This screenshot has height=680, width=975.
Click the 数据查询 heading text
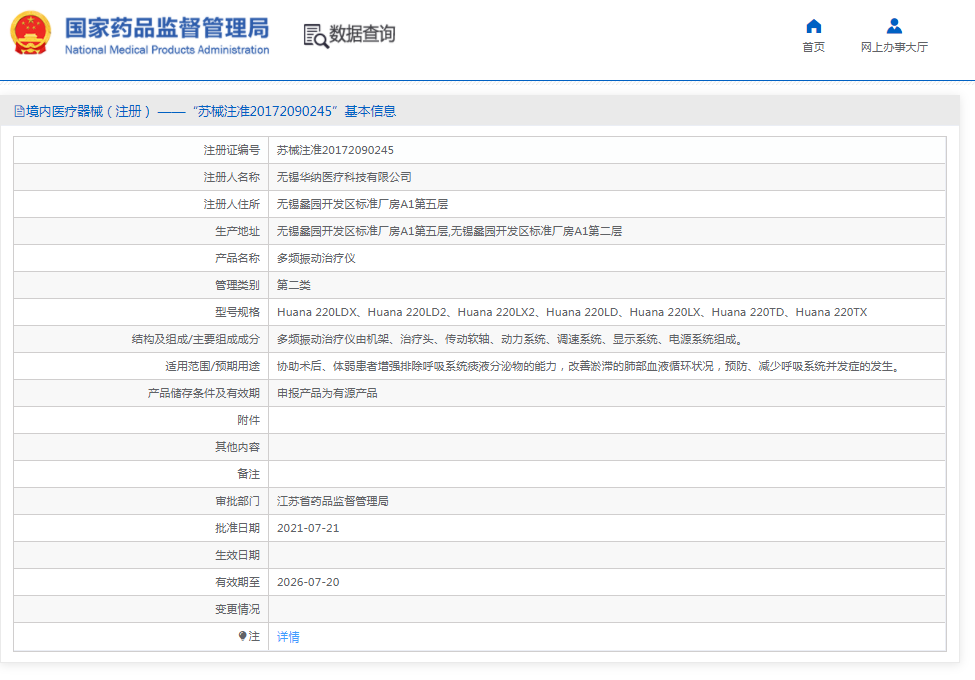pyautogui.click(x=362, y=35)
